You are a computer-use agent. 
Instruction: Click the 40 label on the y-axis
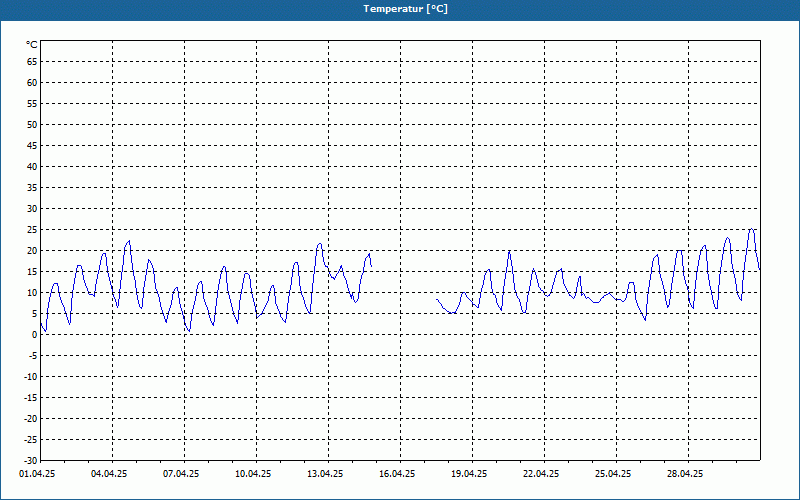[x=32, y=167]
